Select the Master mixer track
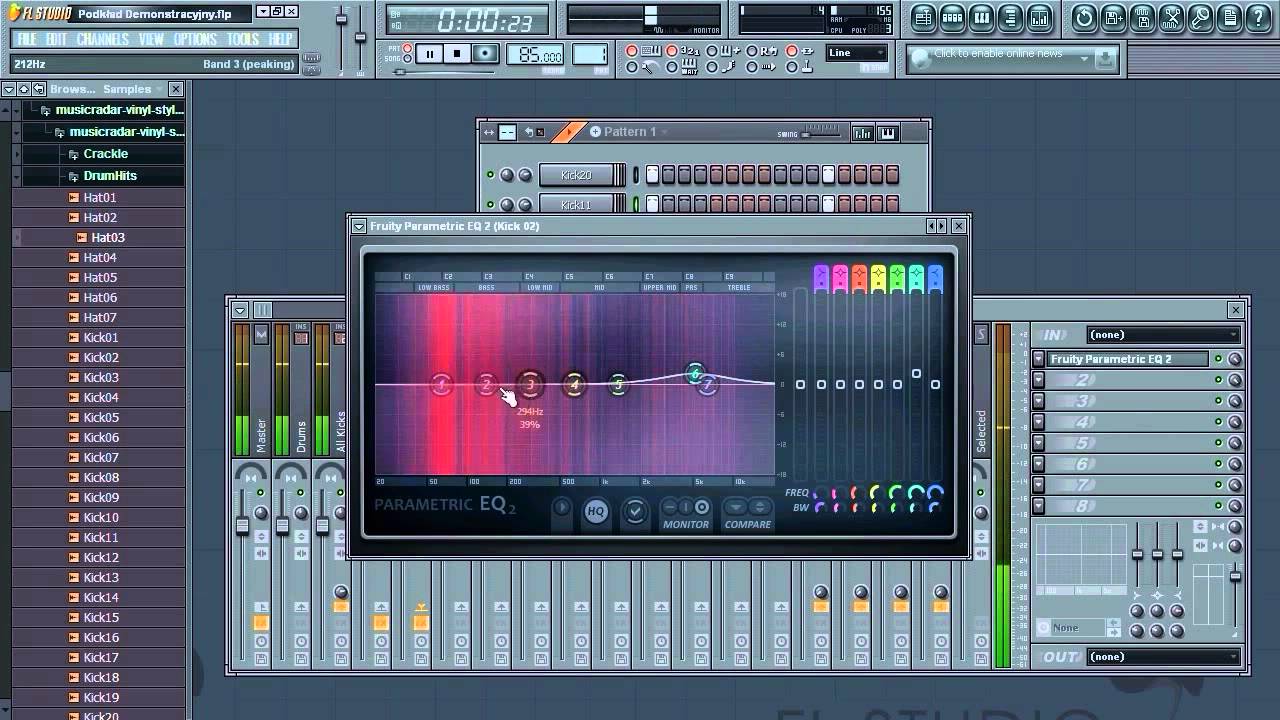Screen dimensions: 1280x720 pyautogui.click(x=261, y=436)
